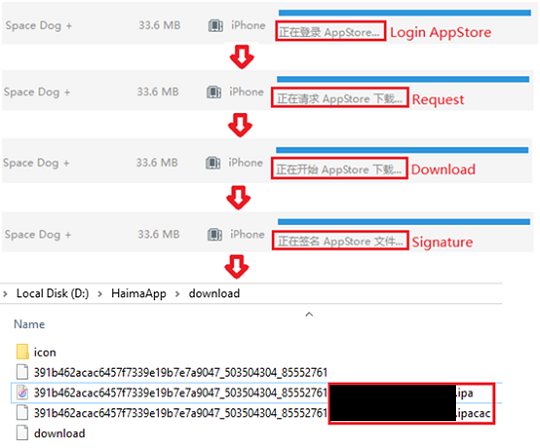The width and height of the screenshot is (540, 448).
Task: Click progress bar above 正在登录 AppStore status
Action: coord(405,13)
